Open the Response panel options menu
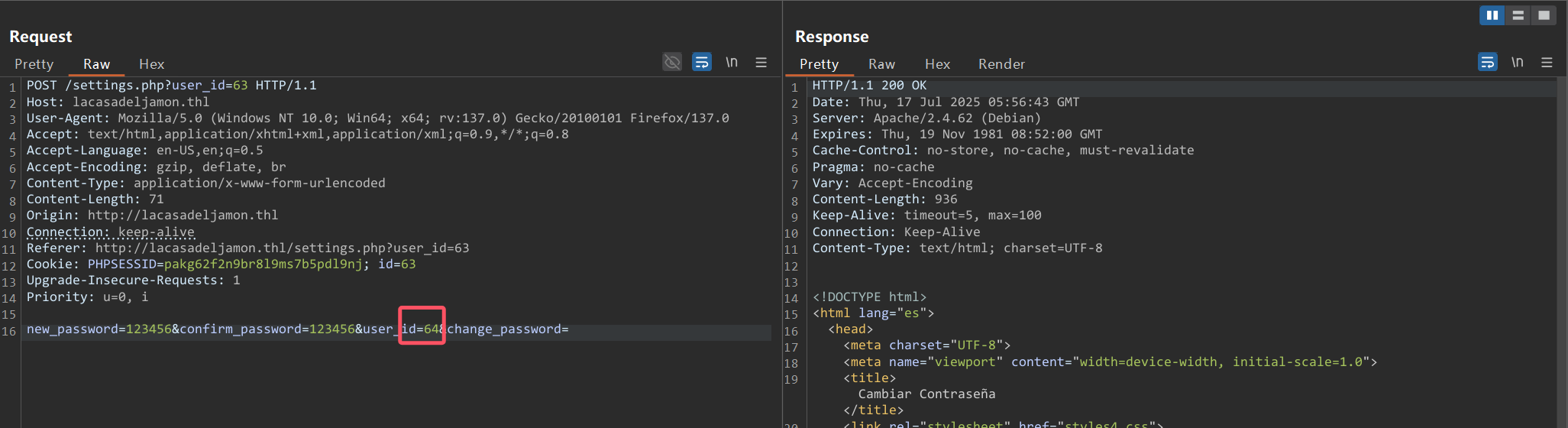This screenshot has height=428, width=1568. (x=1547, y=62)
